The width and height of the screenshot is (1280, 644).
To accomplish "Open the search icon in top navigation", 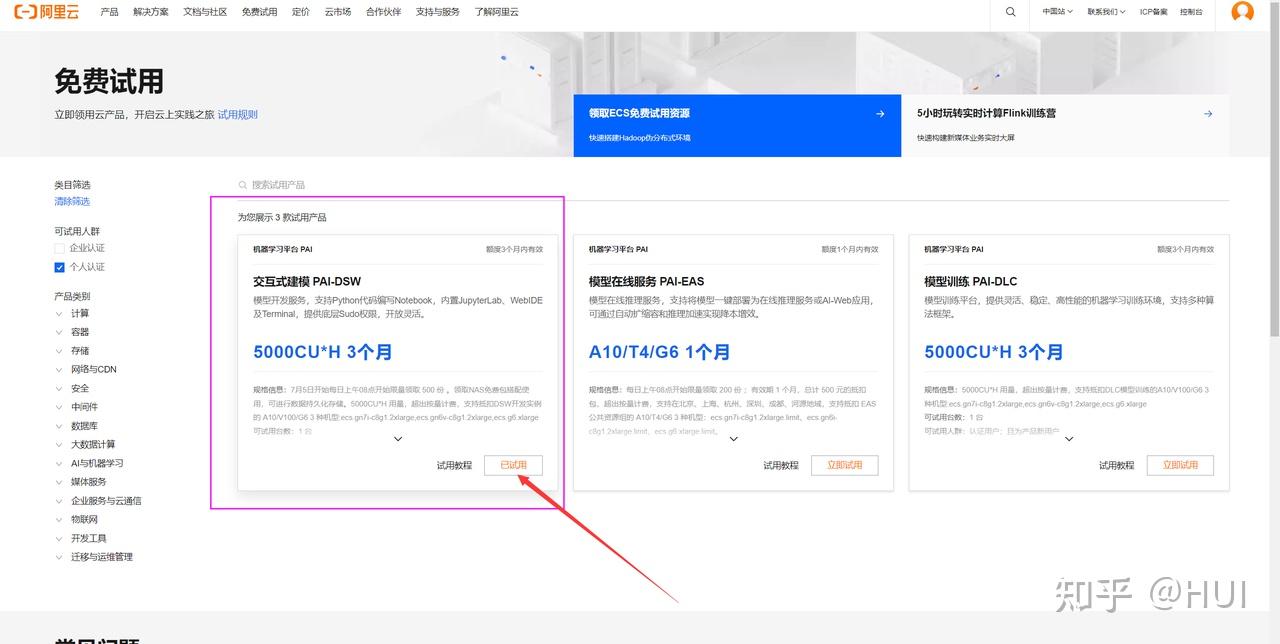I will click(x=1009, y=12).
